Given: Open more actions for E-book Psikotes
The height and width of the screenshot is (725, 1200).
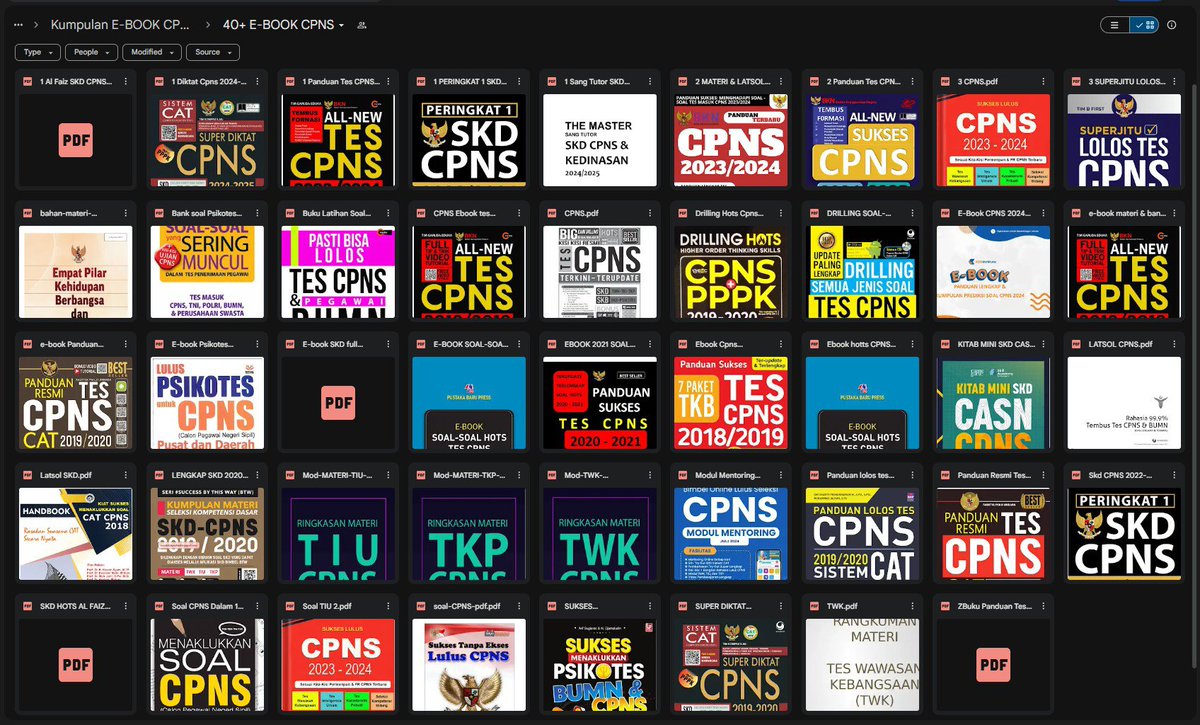Looking at the screenshot, I should pyautogui.click(x=256, y=344).
